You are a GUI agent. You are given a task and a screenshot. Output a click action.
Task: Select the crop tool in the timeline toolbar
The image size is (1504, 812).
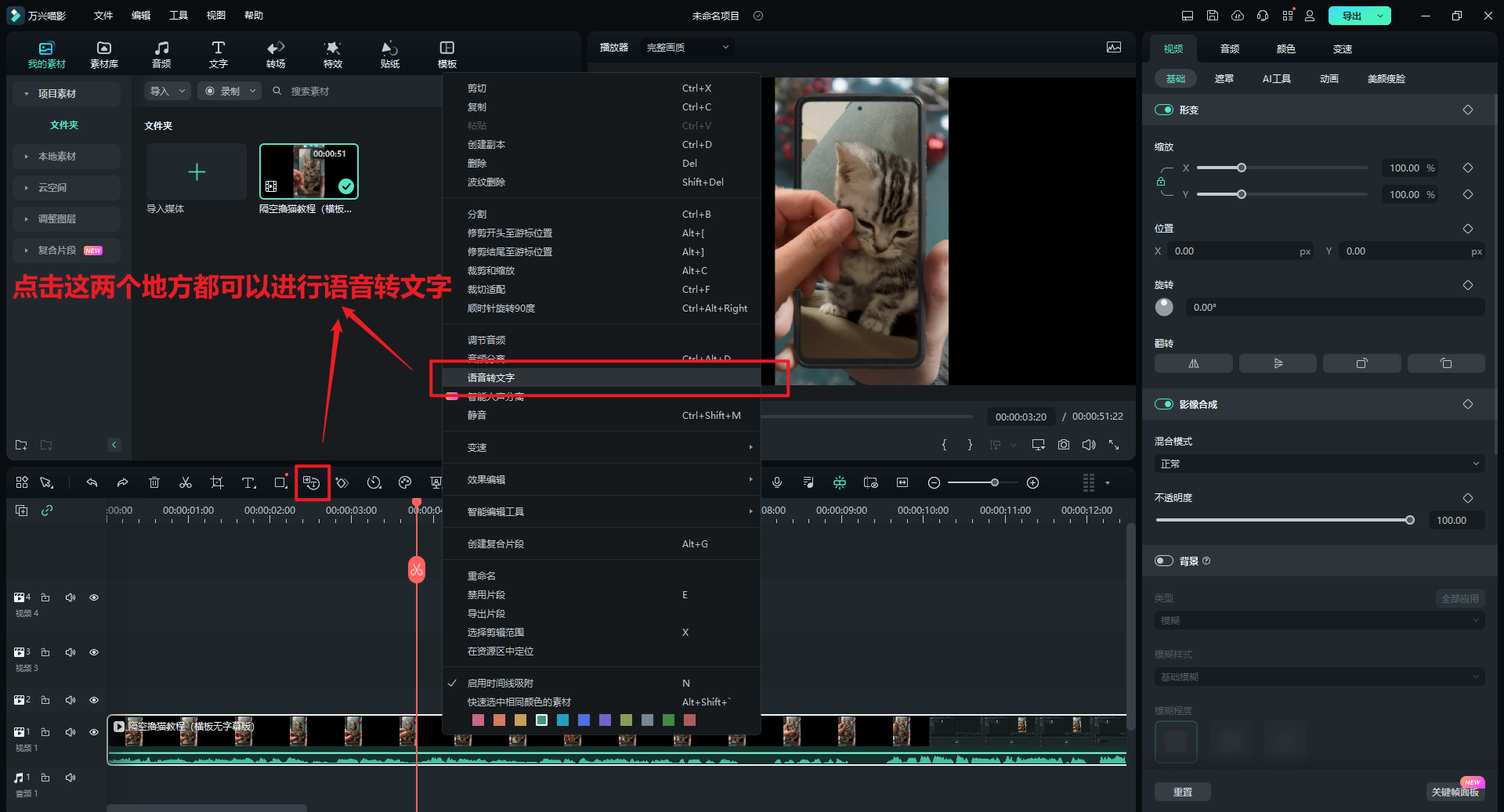point(217,482)
